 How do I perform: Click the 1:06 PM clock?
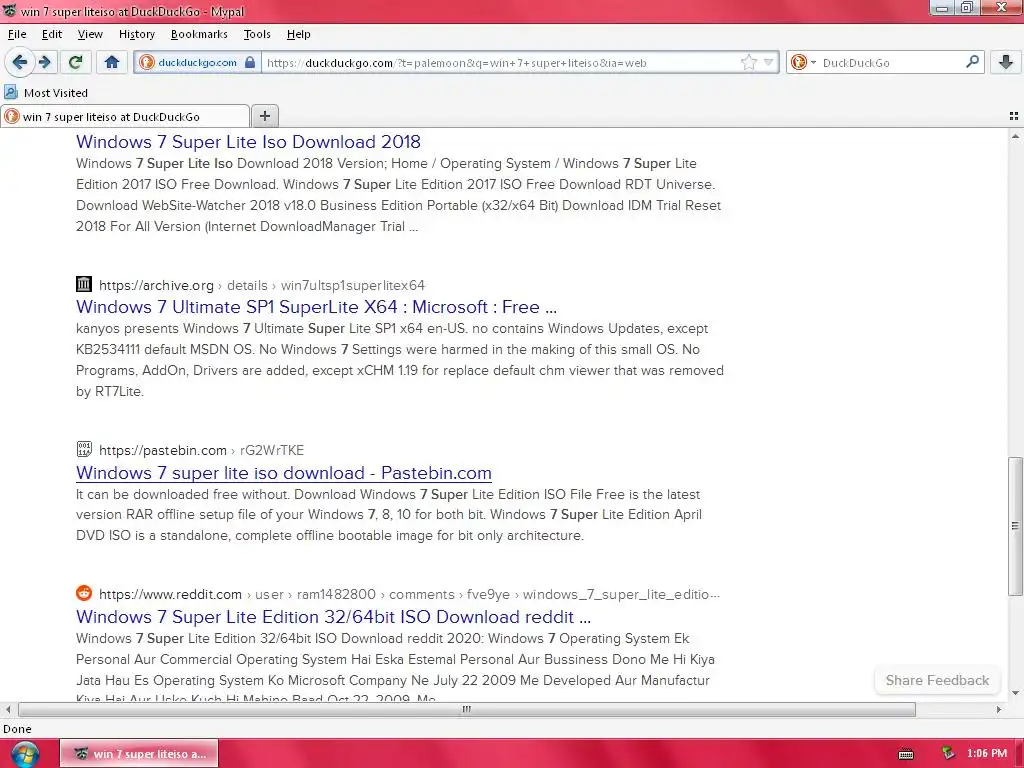coord(987,754)
